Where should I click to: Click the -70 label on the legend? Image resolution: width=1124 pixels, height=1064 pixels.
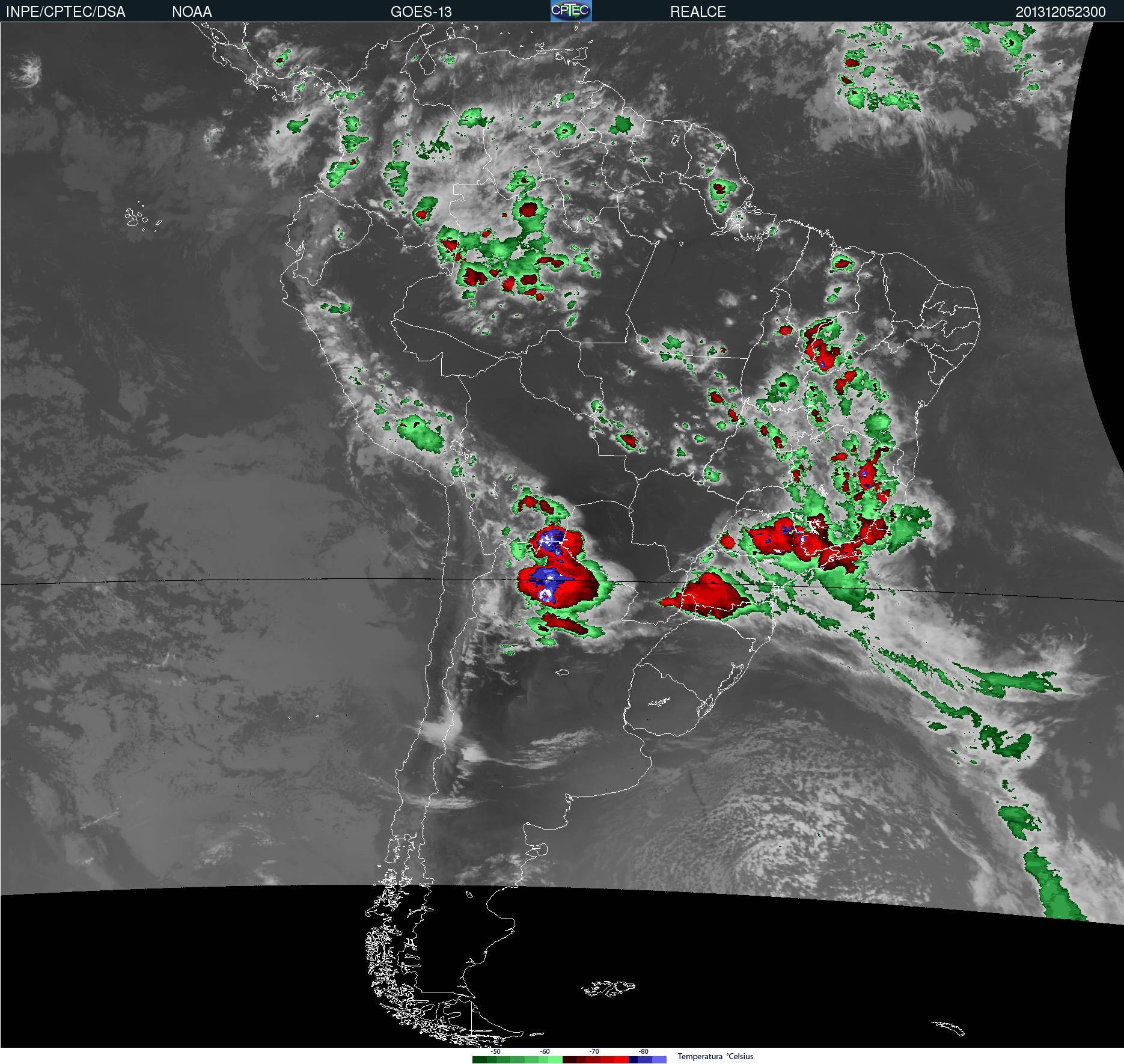pyautogui.click(x=594, y=1051)
